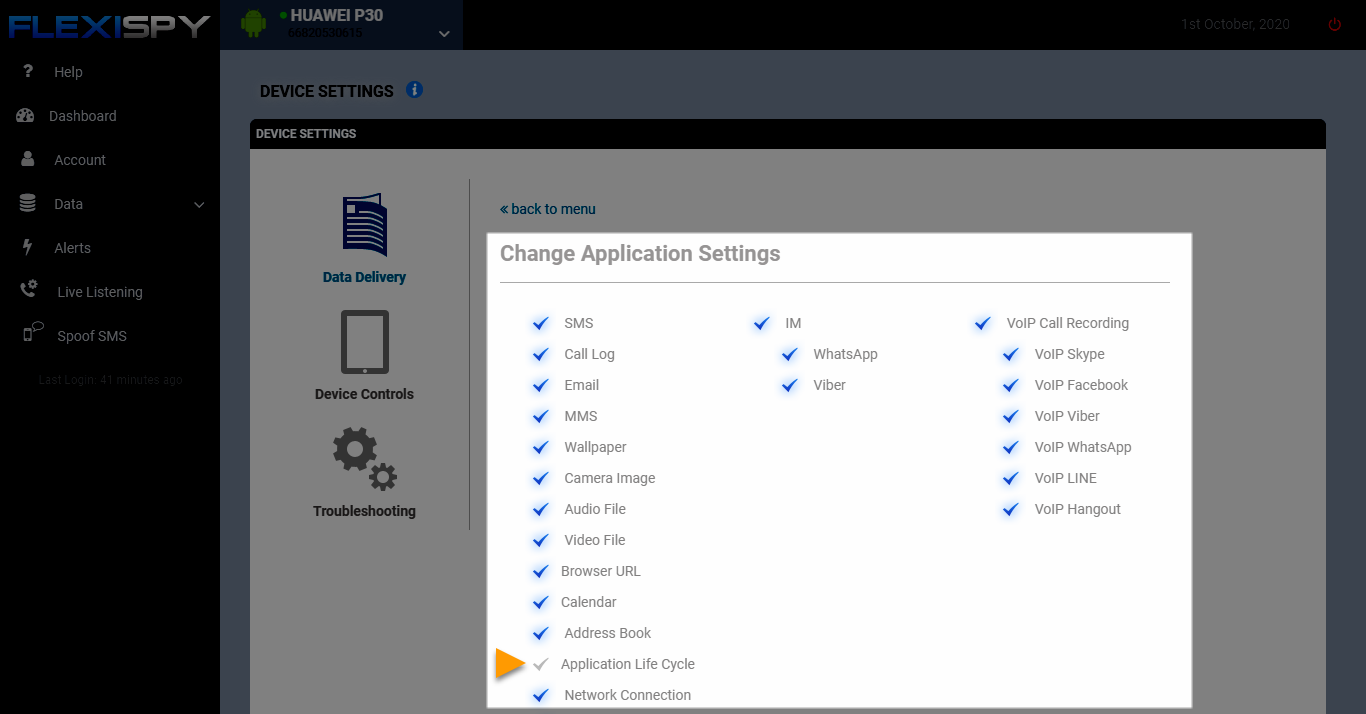Click the Dashboard gauge icon
Image resolution: width=1366 pixels, height=714 pixels.
tap(25, 115)
